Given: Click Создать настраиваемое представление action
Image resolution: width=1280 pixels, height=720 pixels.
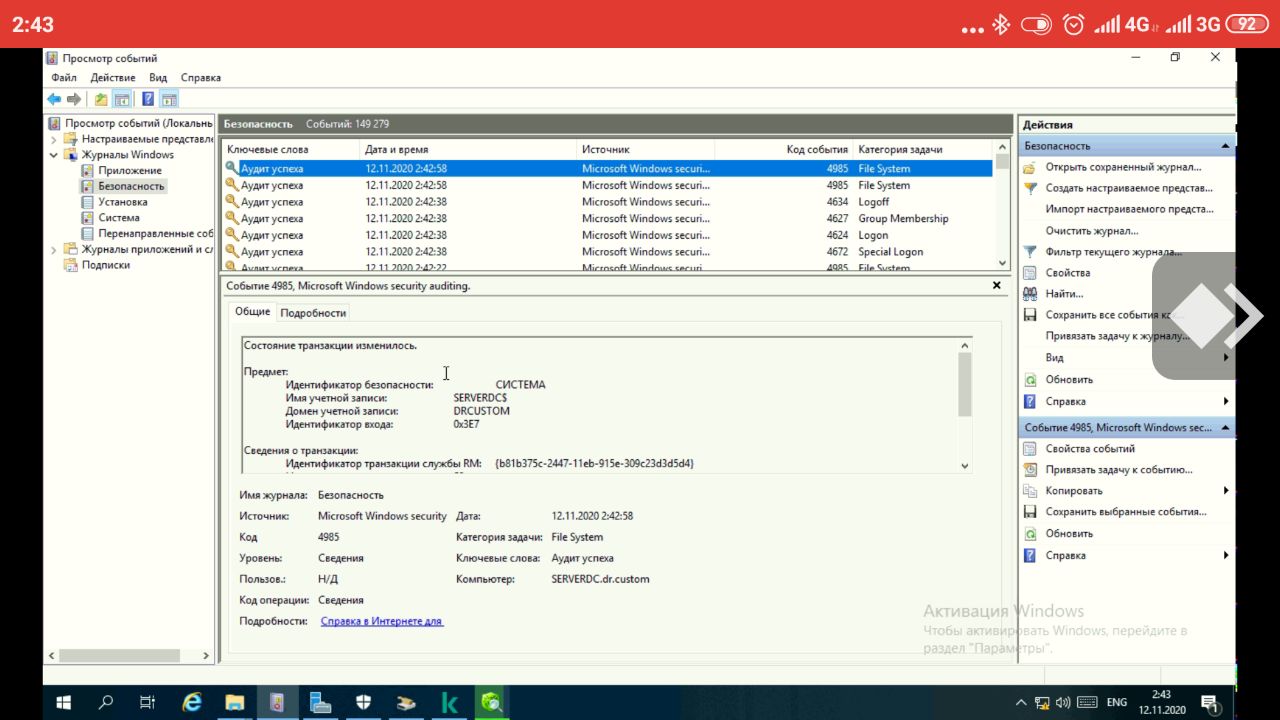Looking at the screenshot, I should tap(1129, 188).
